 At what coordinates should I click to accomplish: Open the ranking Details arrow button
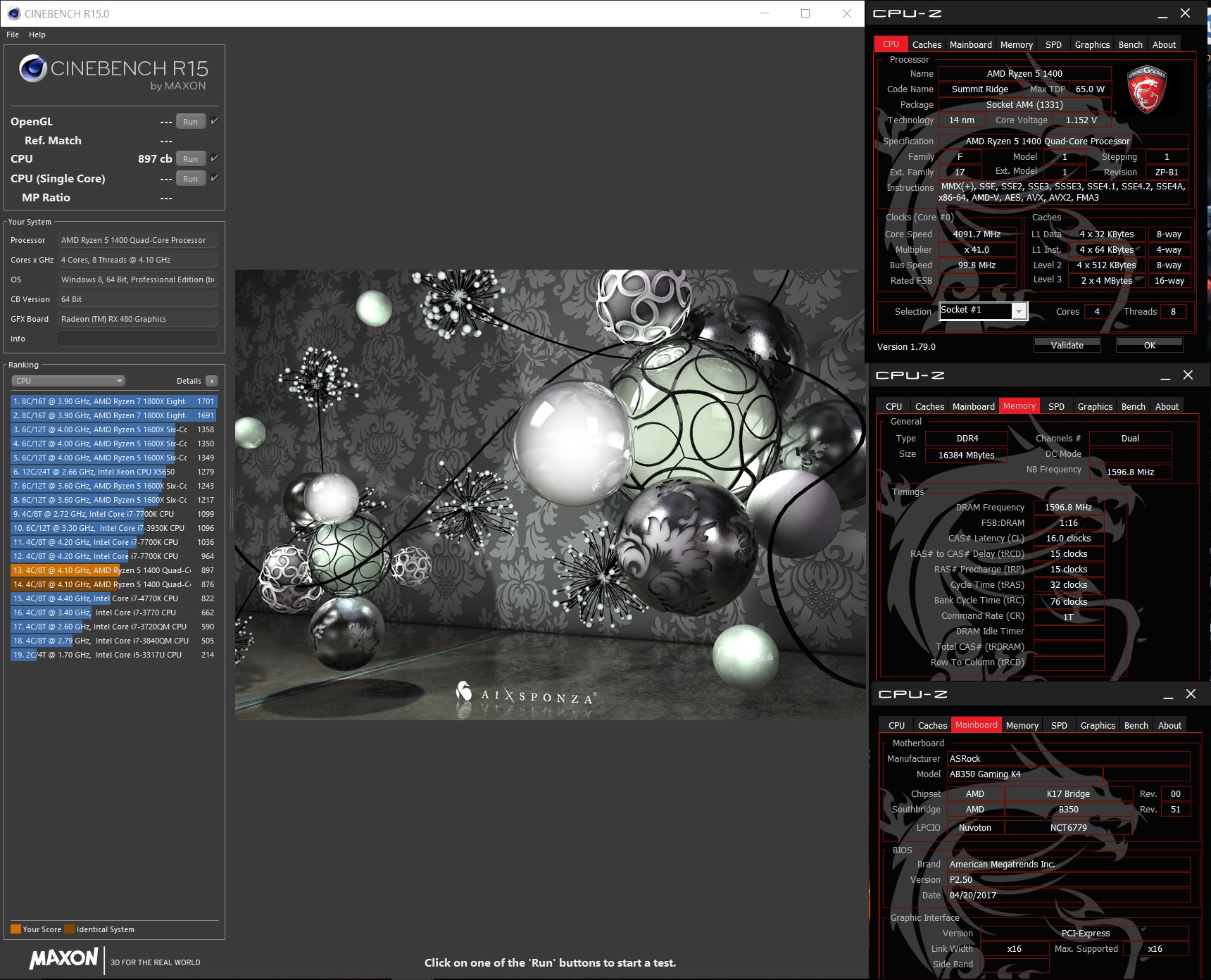tap(211, 381)
